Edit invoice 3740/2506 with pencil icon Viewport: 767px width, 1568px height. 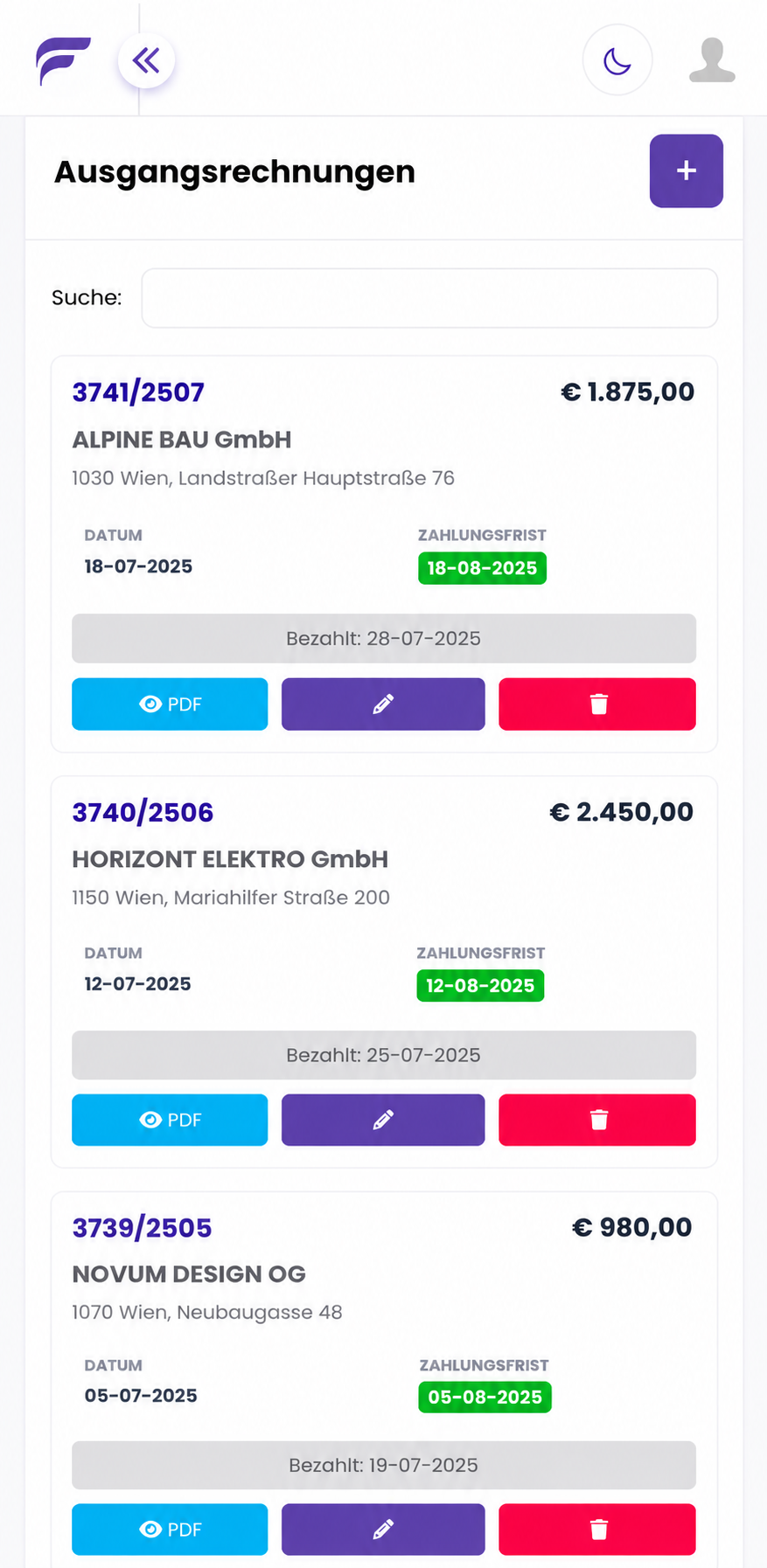tap(383, 1120)
